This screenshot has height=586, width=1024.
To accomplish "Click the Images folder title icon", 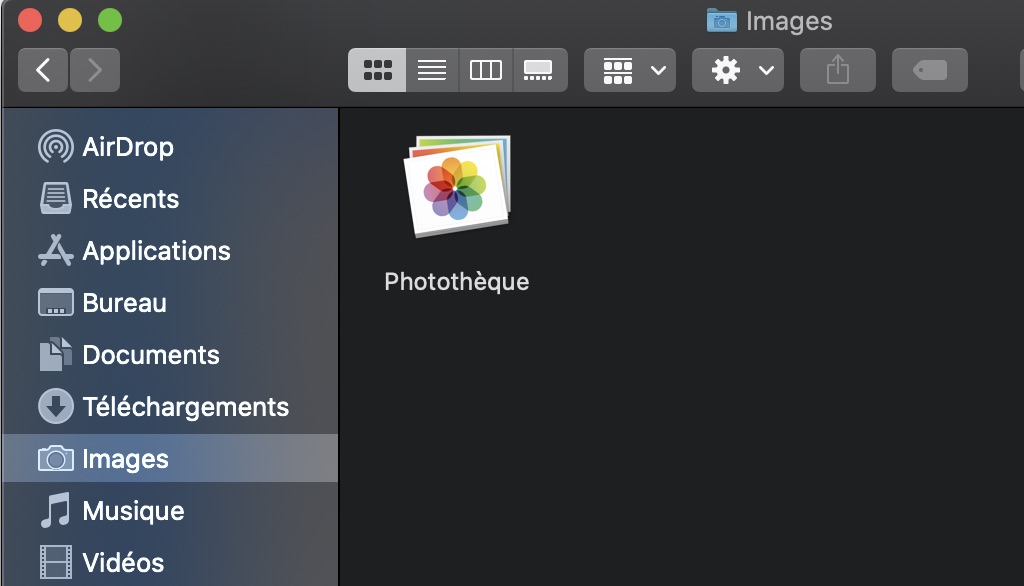I will click(721, 21).
